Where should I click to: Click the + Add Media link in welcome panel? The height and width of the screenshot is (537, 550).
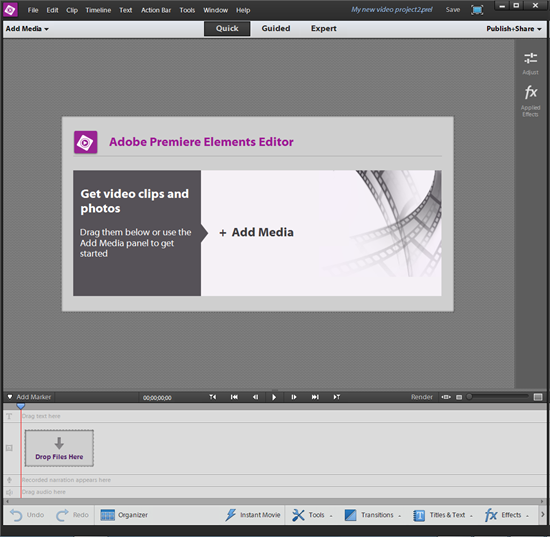point(256,232)
